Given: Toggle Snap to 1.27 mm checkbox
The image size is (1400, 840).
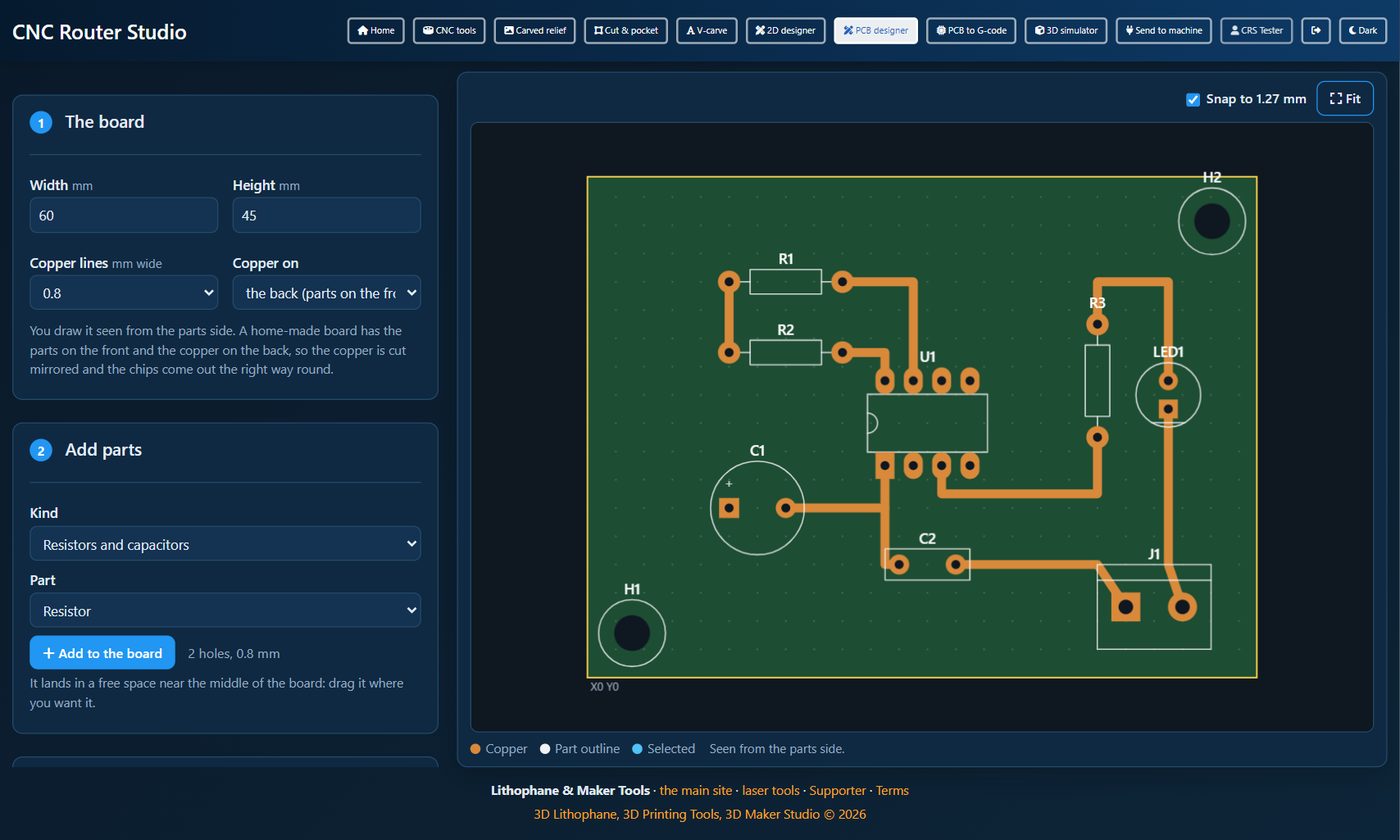Looking at the screenshot, I should (x=1193, y=99).
